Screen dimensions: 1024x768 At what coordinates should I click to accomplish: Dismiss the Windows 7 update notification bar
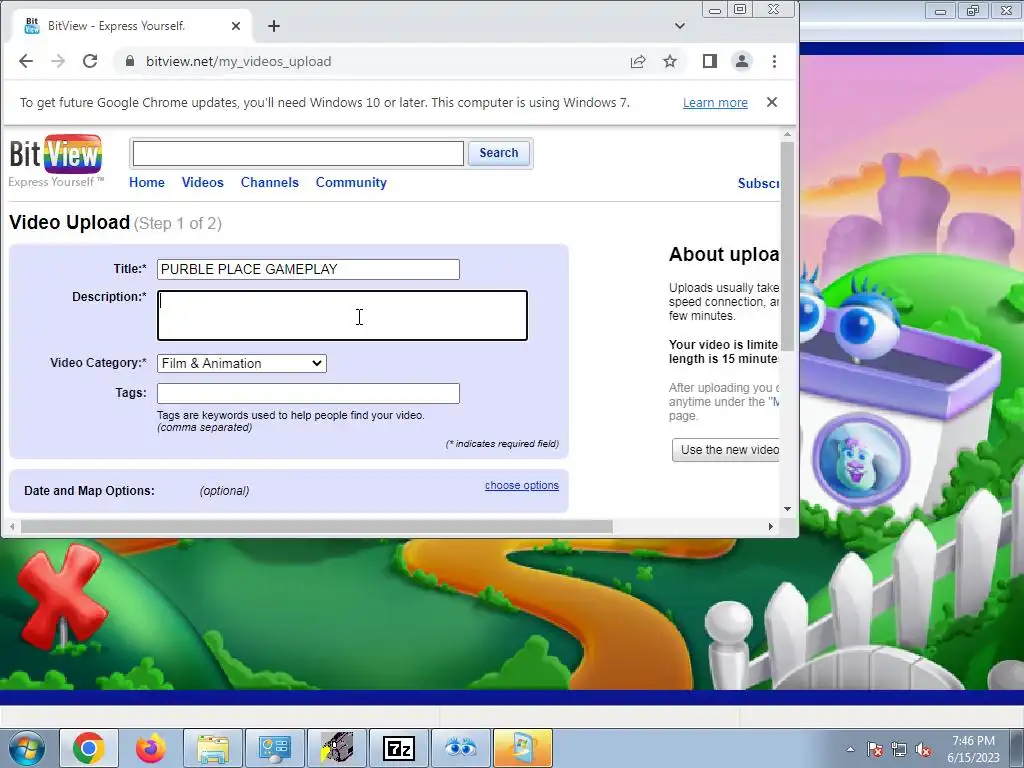pyautogui.click(x=772, y=103)
